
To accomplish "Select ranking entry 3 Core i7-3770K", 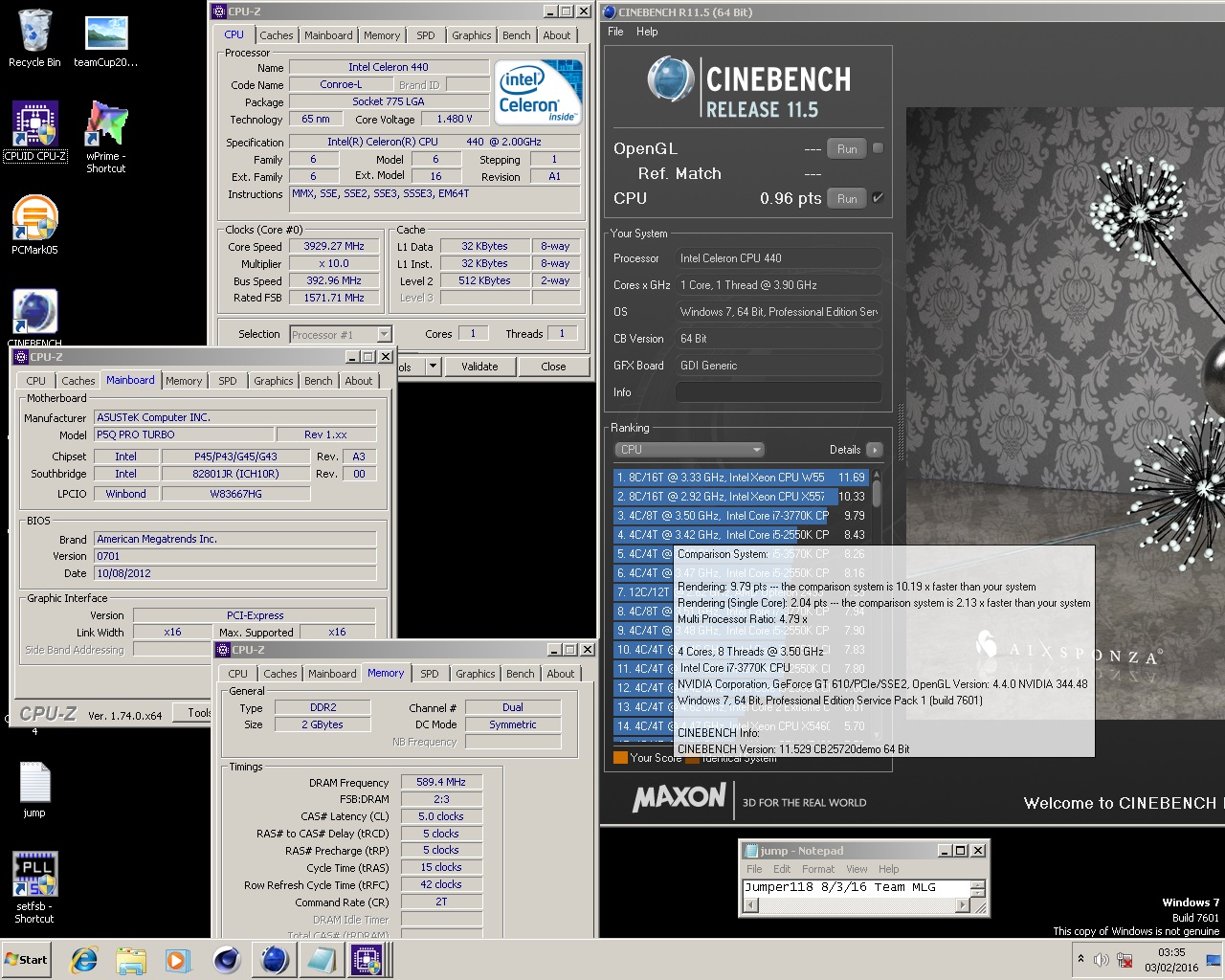I will (x=741, y=515).
